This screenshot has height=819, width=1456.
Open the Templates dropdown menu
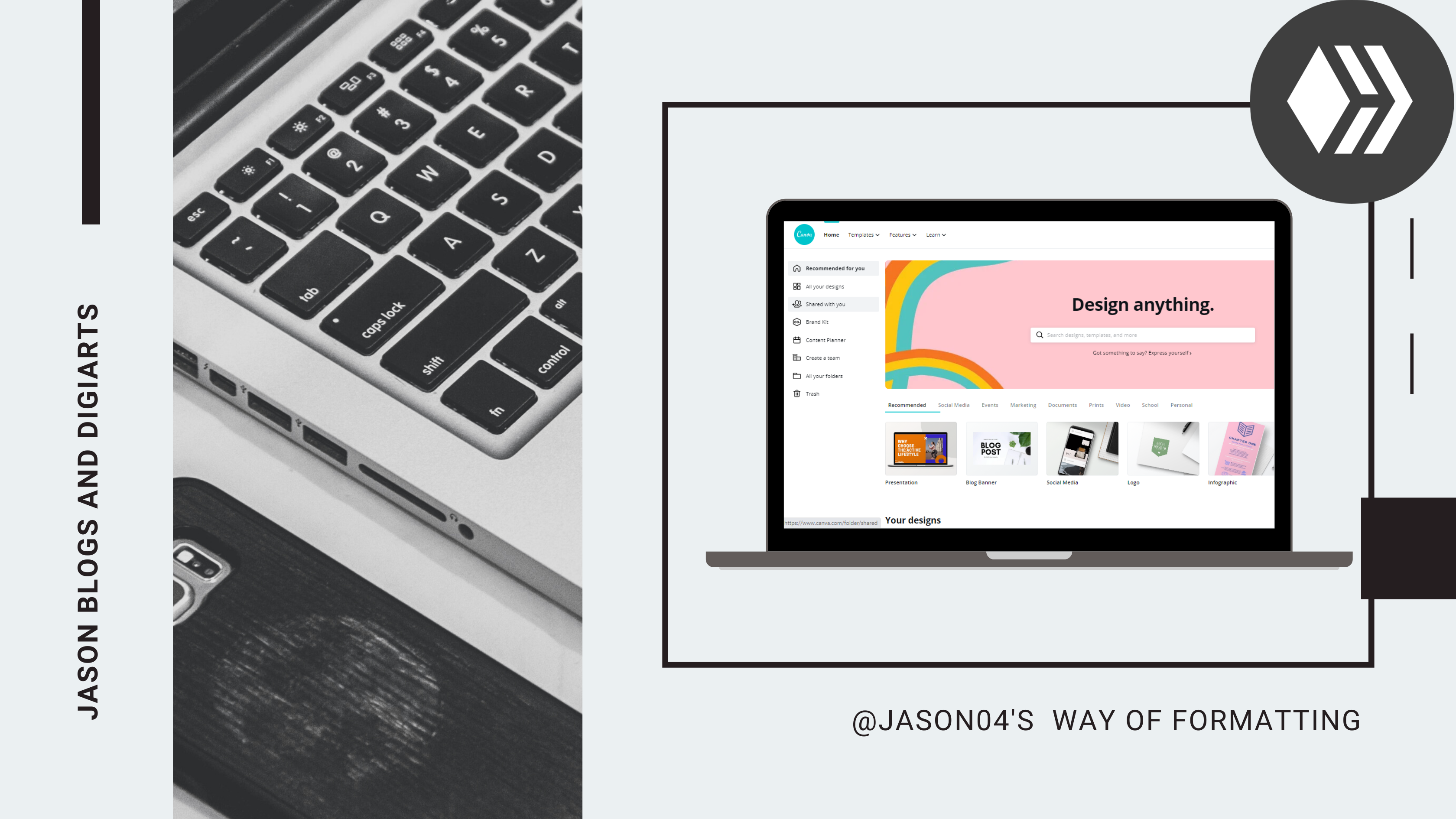[864, 234]
